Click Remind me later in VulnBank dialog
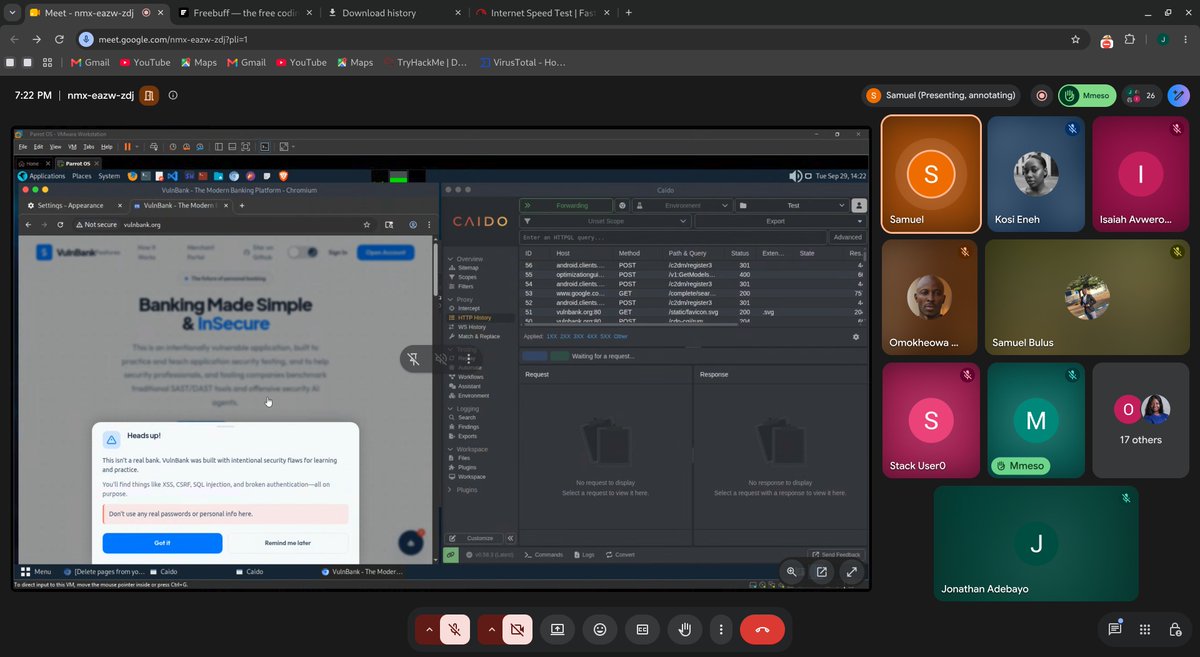The height and width of the screenshot is (657, 1200). click(288, 543)
